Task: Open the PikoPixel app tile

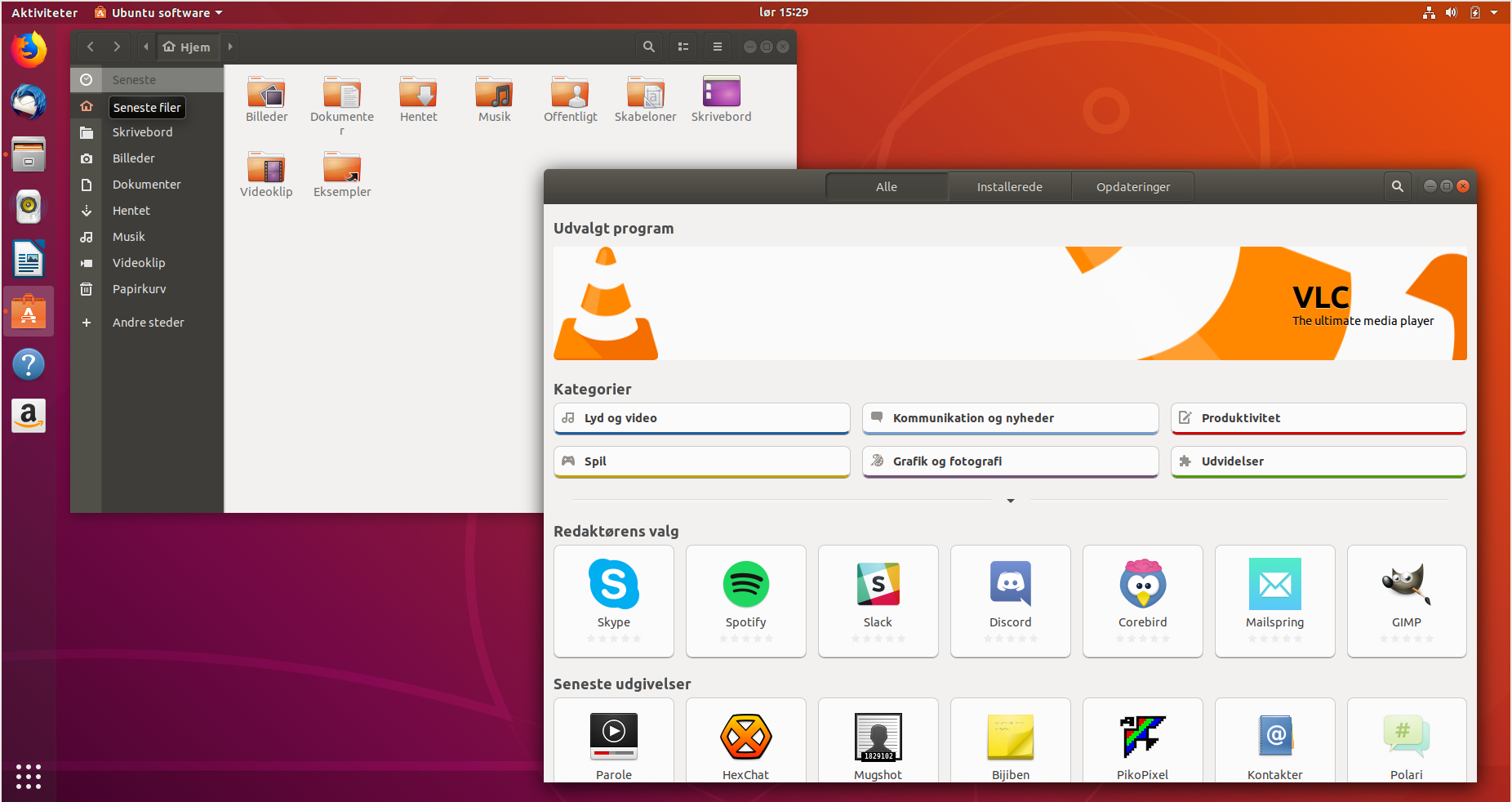Action: coord(1143,741)
